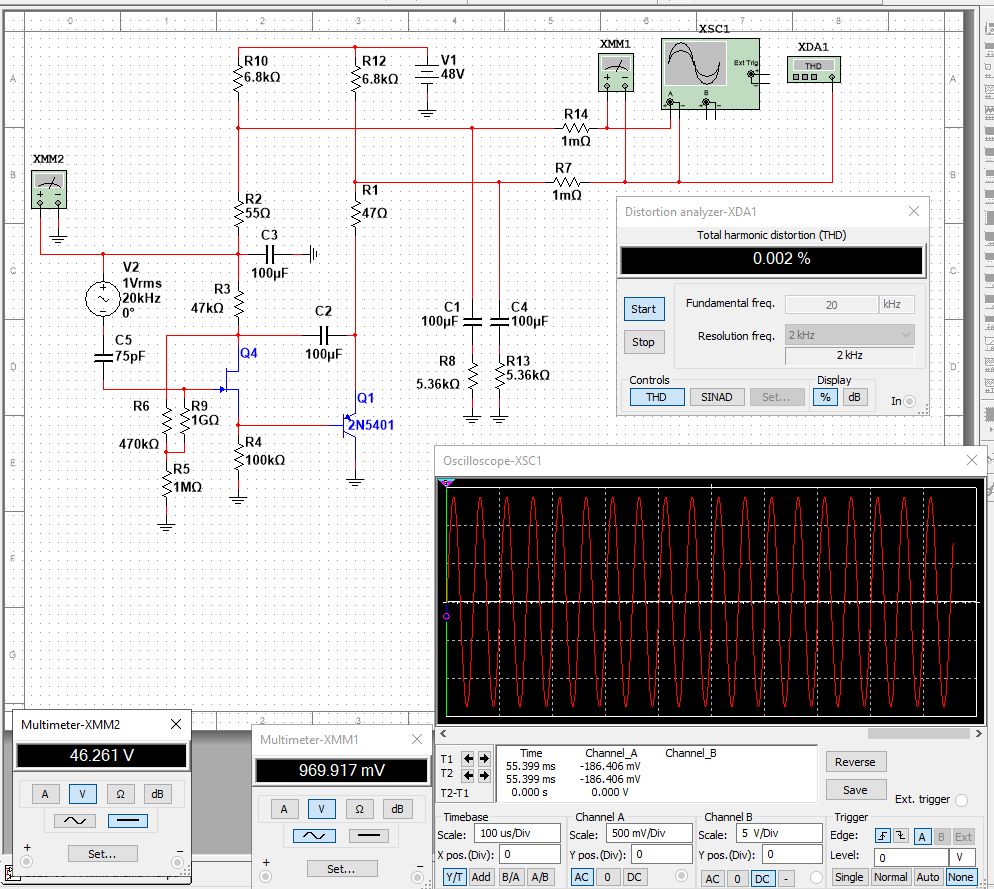Move T1 cursor right with arrow
This screenshot has width=994, height=889.
484,759
